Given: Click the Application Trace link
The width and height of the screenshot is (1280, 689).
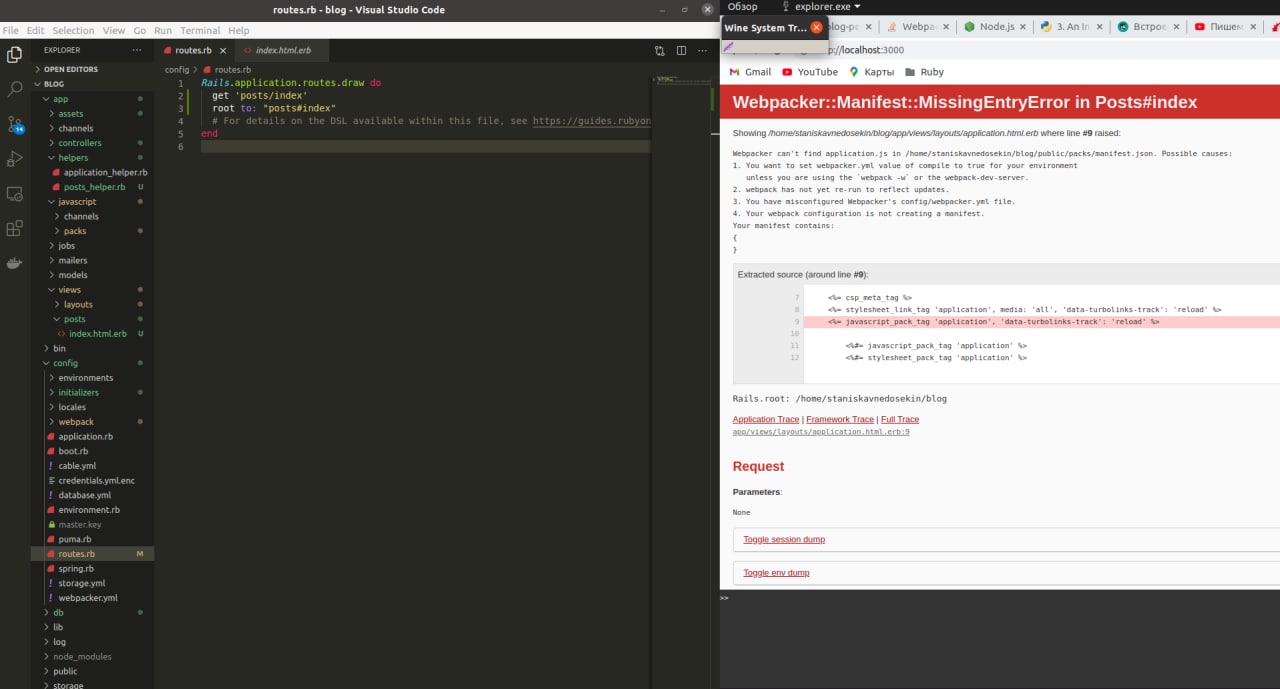Looking at the screenshot, I should coord(766,419).
